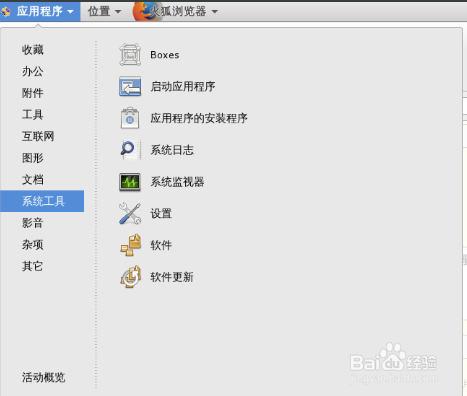Open 软件更新 update icon
Viewport: 467px width, 396px height.
click(130, 277)
